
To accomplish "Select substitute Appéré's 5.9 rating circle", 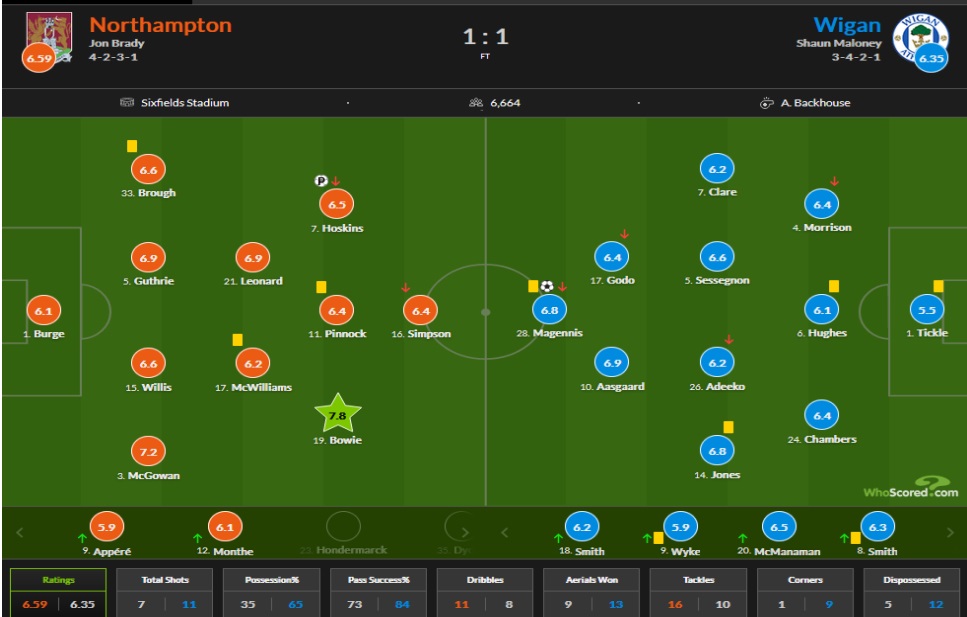I will (x=105, y=526).
